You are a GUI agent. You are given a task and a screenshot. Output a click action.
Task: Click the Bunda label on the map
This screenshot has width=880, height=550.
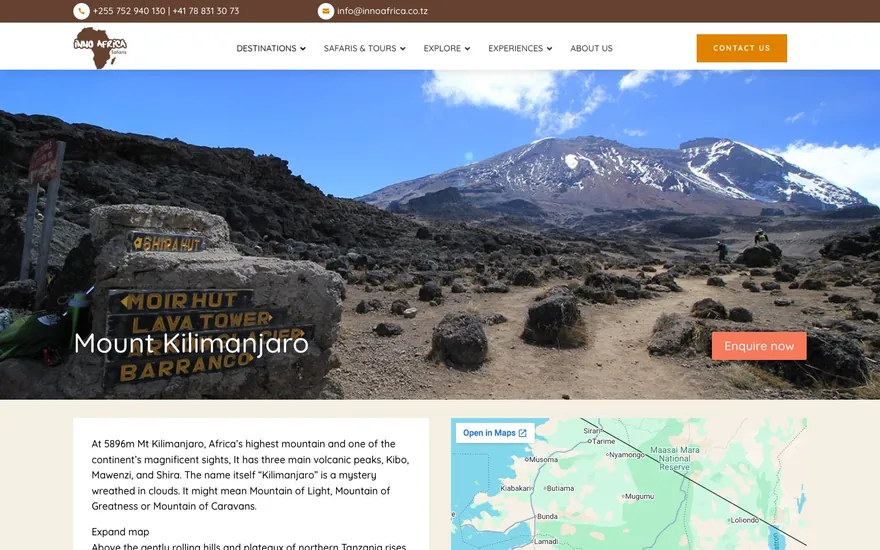tap(547, 516)
